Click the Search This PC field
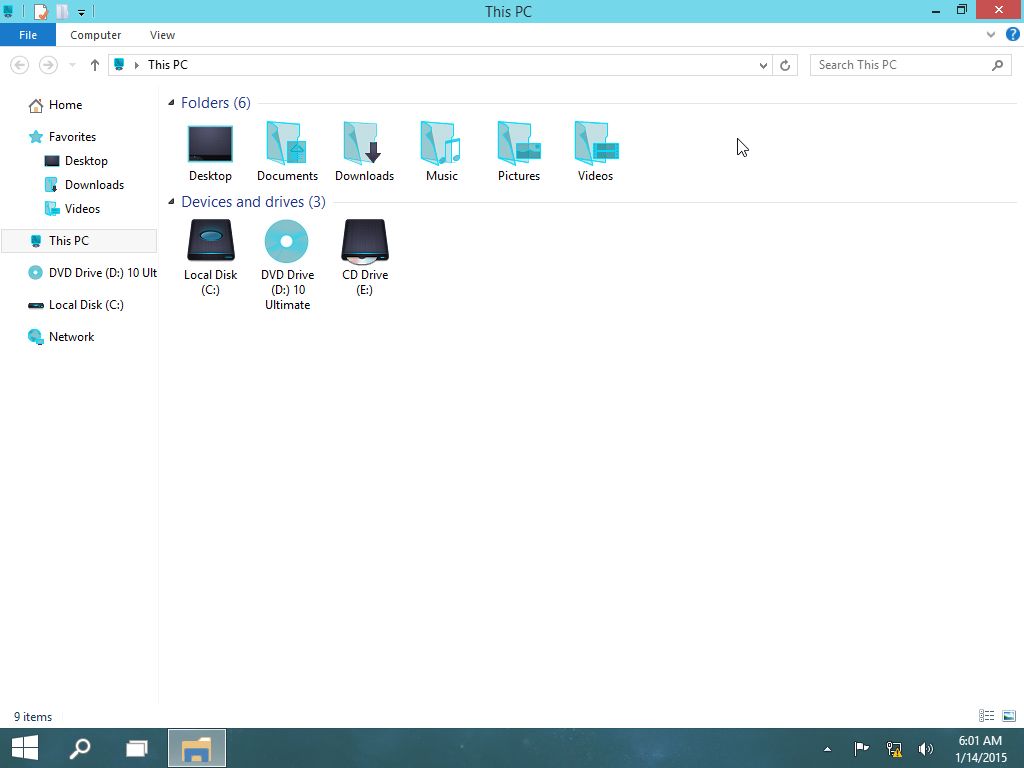The height and width of the screenshot is (768, 1024). click(910, 65)
